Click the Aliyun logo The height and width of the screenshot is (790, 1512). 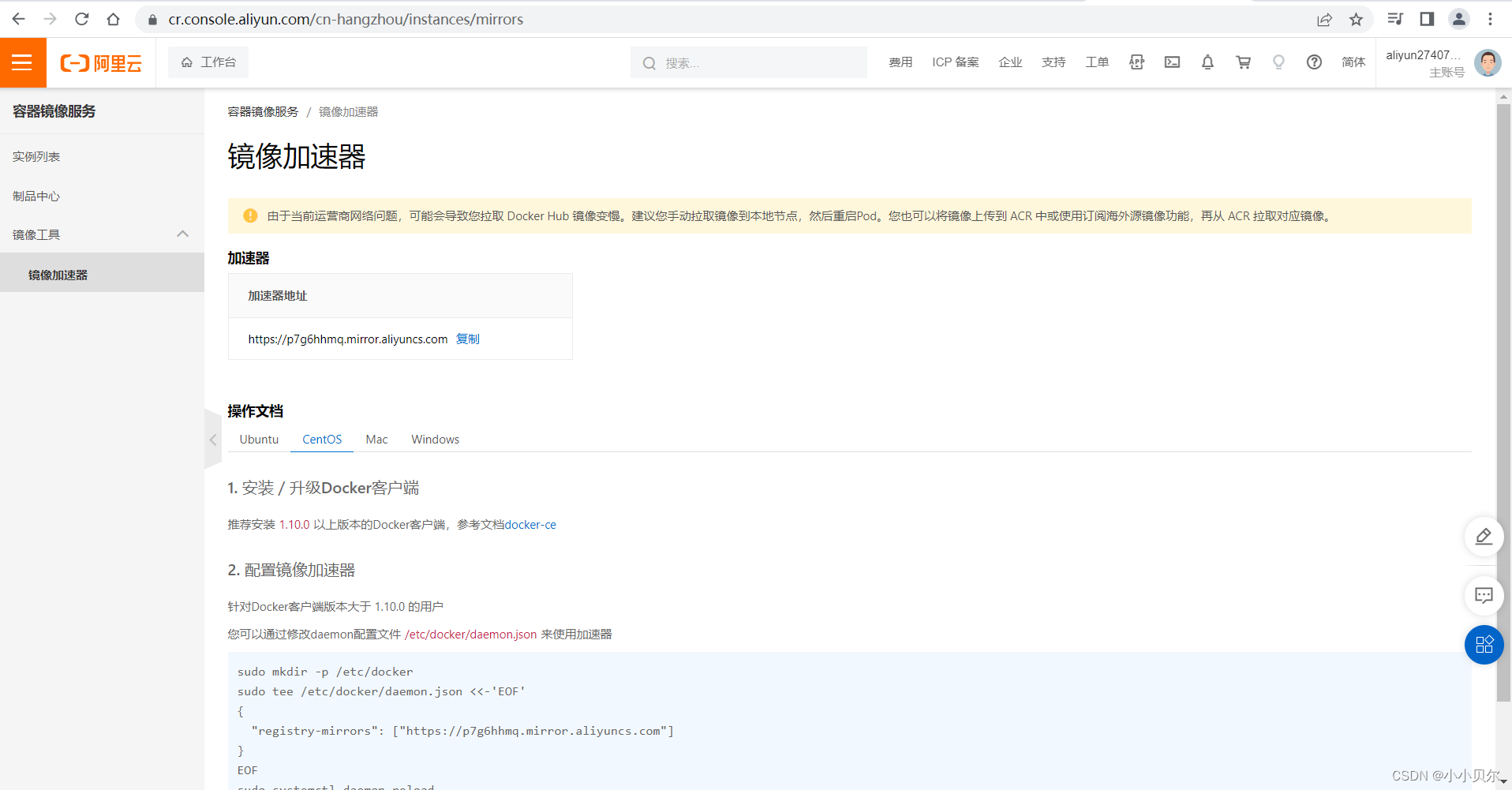101,63
